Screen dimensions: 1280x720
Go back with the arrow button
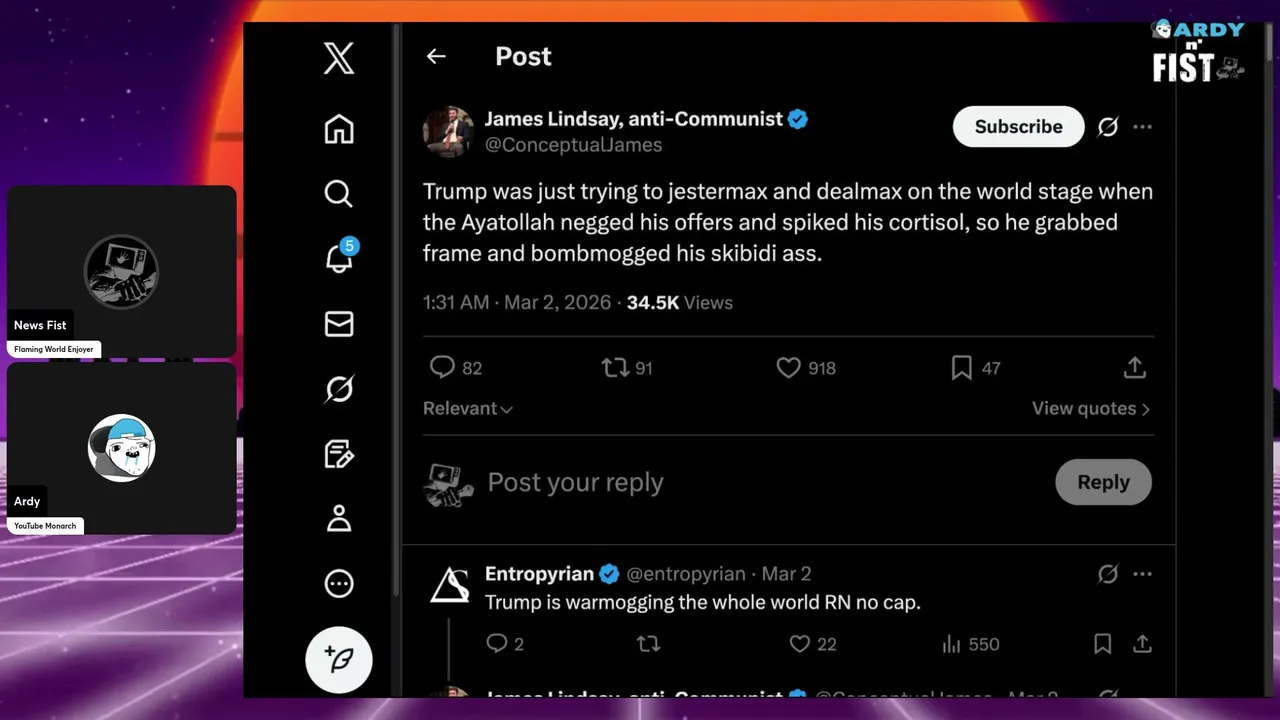pos(436,57)
